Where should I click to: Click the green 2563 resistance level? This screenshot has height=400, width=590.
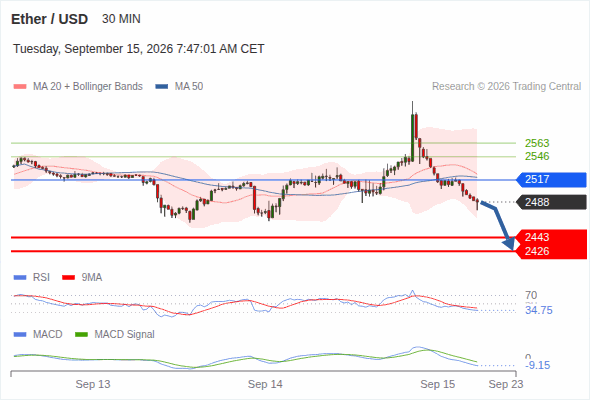tap(537, 143)
